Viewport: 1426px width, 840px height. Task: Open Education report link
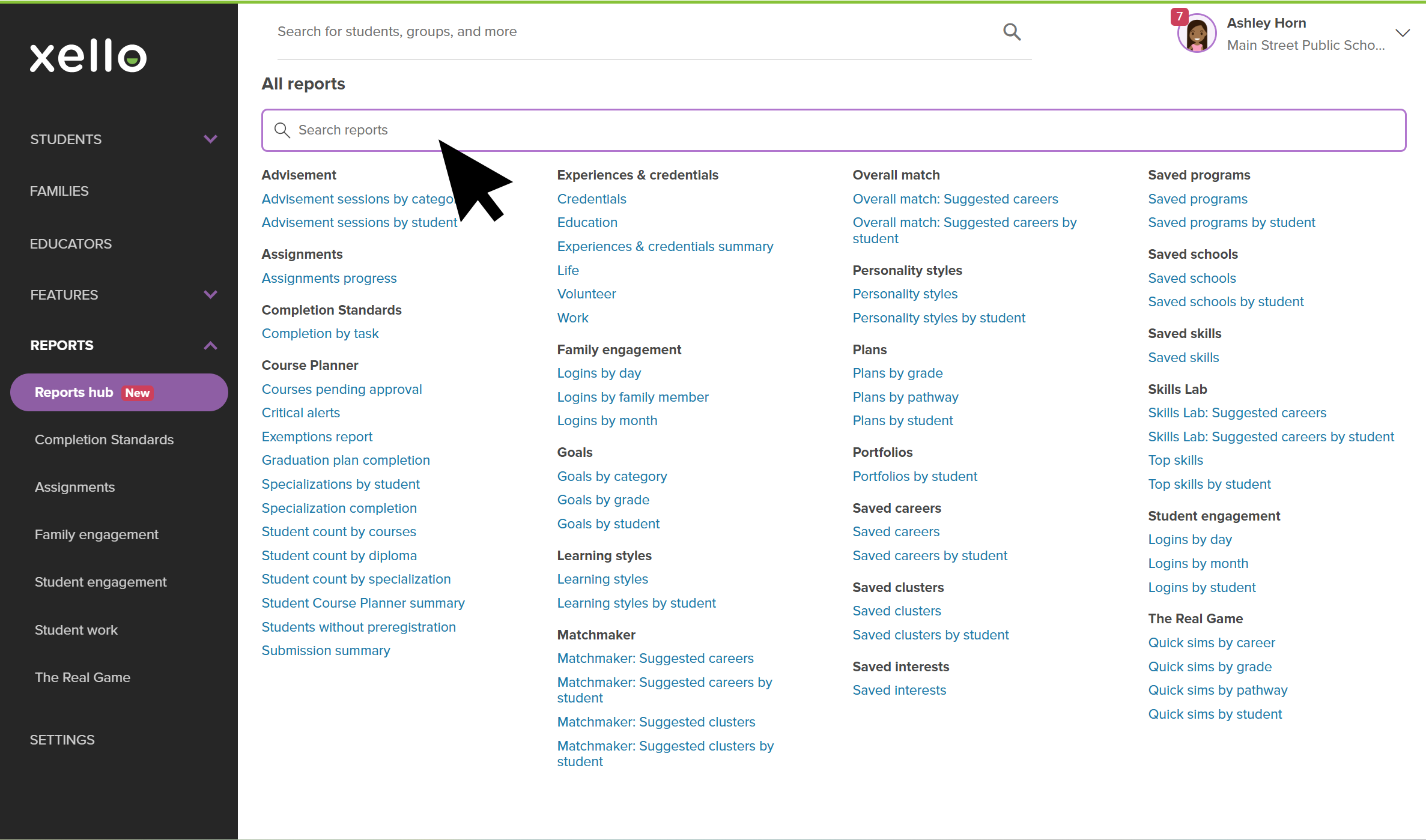click(587, 222)
